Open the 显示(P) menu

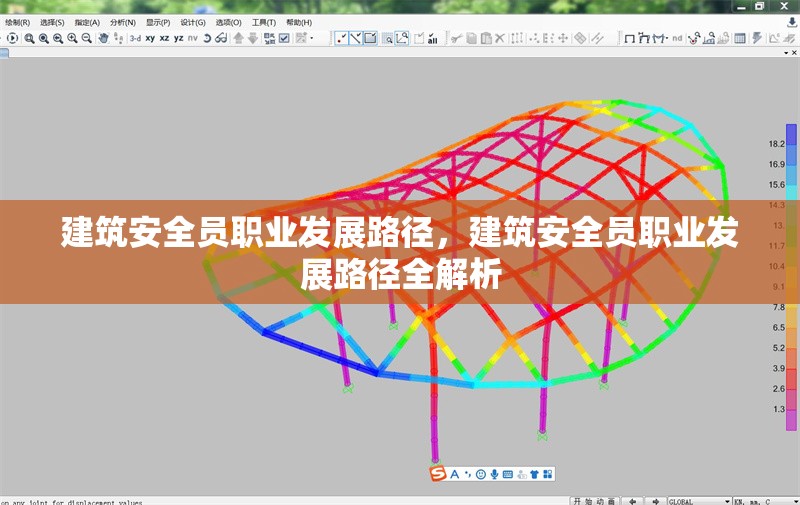click(158, 22)
